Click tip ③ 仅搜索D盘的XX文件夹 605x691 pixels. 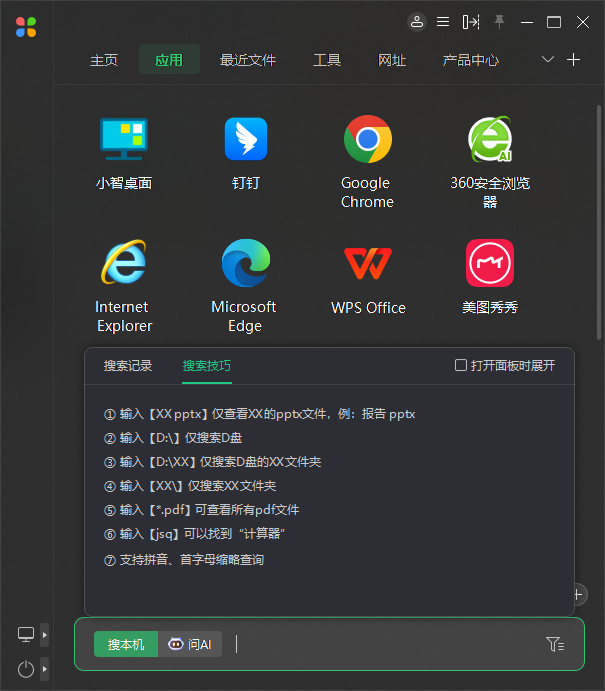(x=212, y=461)
